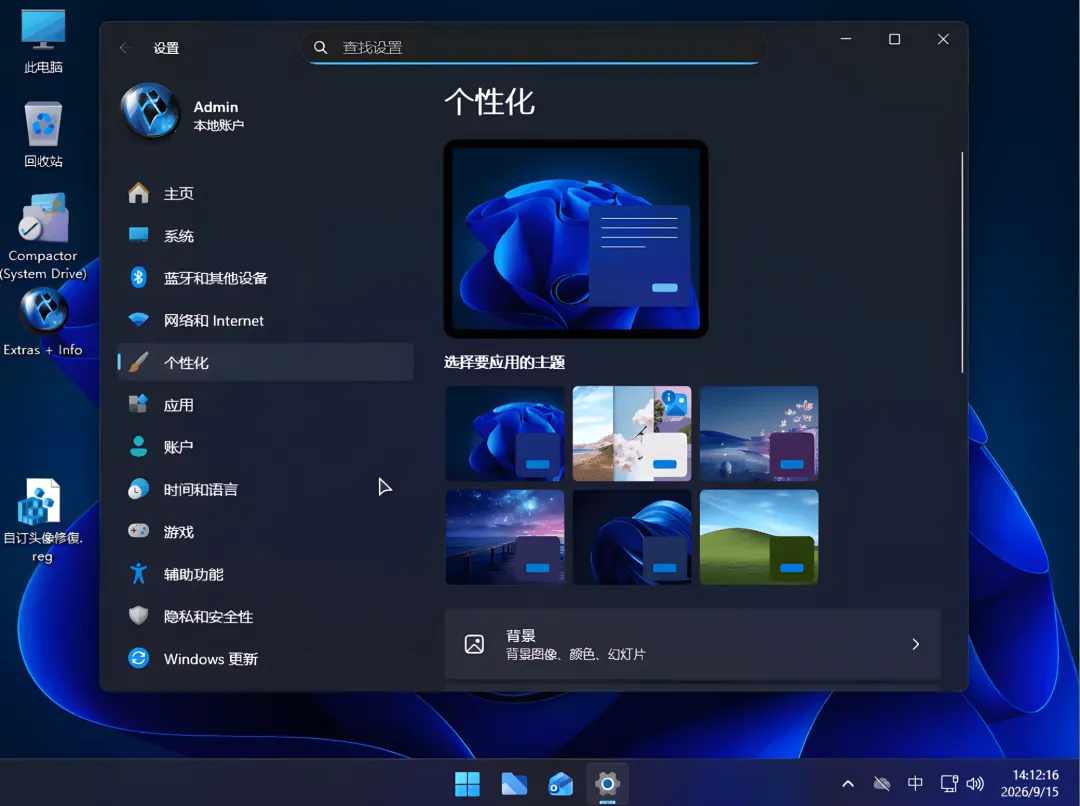Select 蓝牙和其他设备 in the sidebar

point(266,278)
